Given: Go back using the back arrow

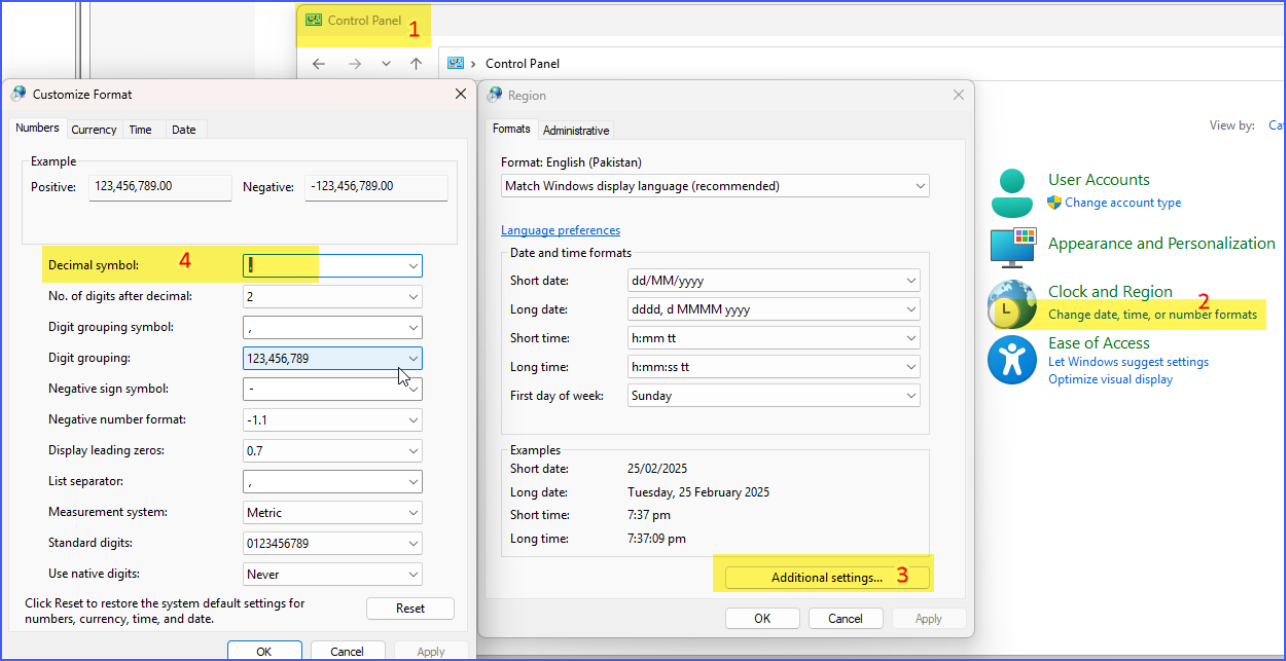Looking at the screenshot, I should coord(319,63).
